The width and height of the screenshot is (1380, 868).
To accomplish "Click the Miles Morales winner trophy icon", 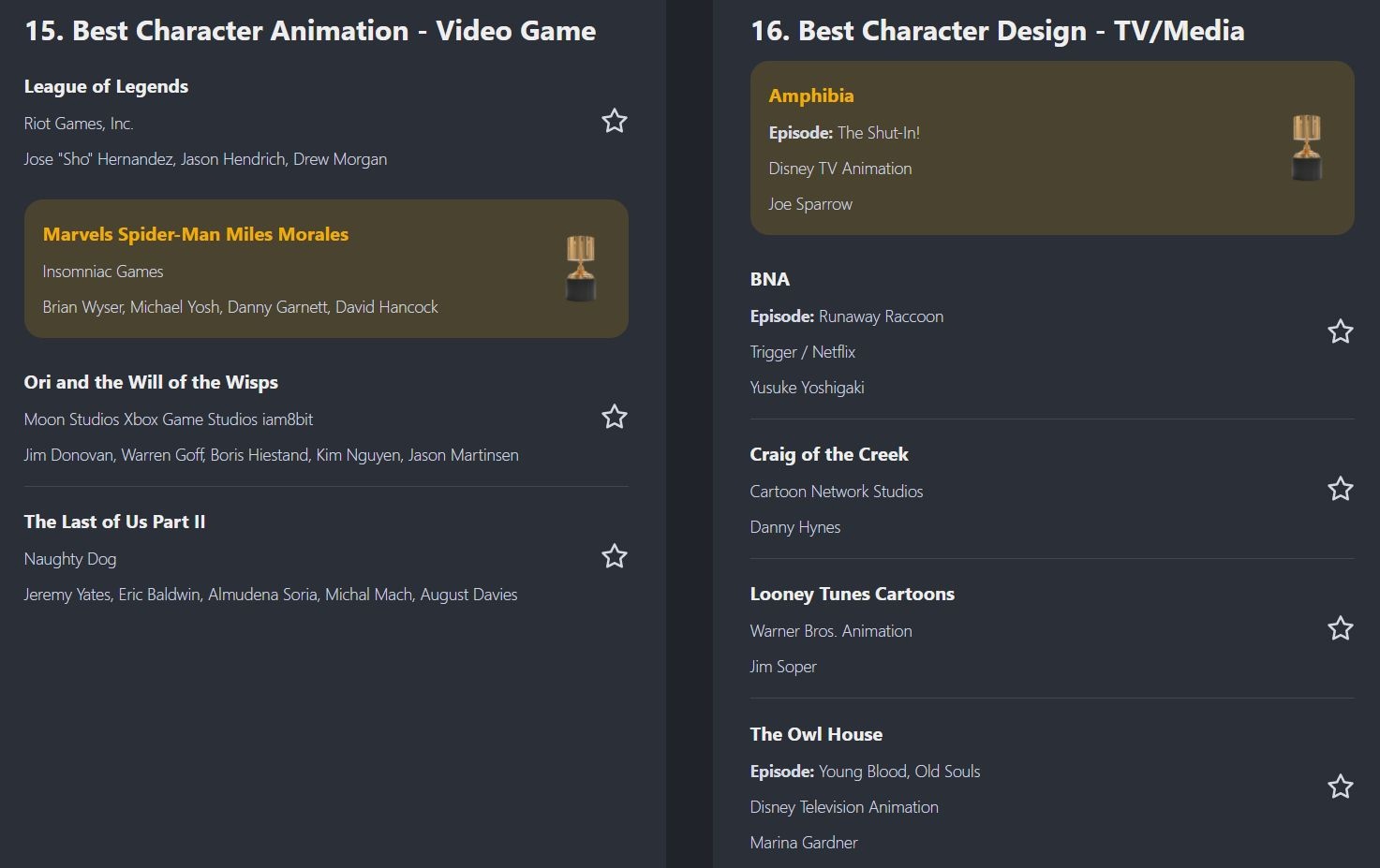I will pyautogui.click(x=581, y=269).
